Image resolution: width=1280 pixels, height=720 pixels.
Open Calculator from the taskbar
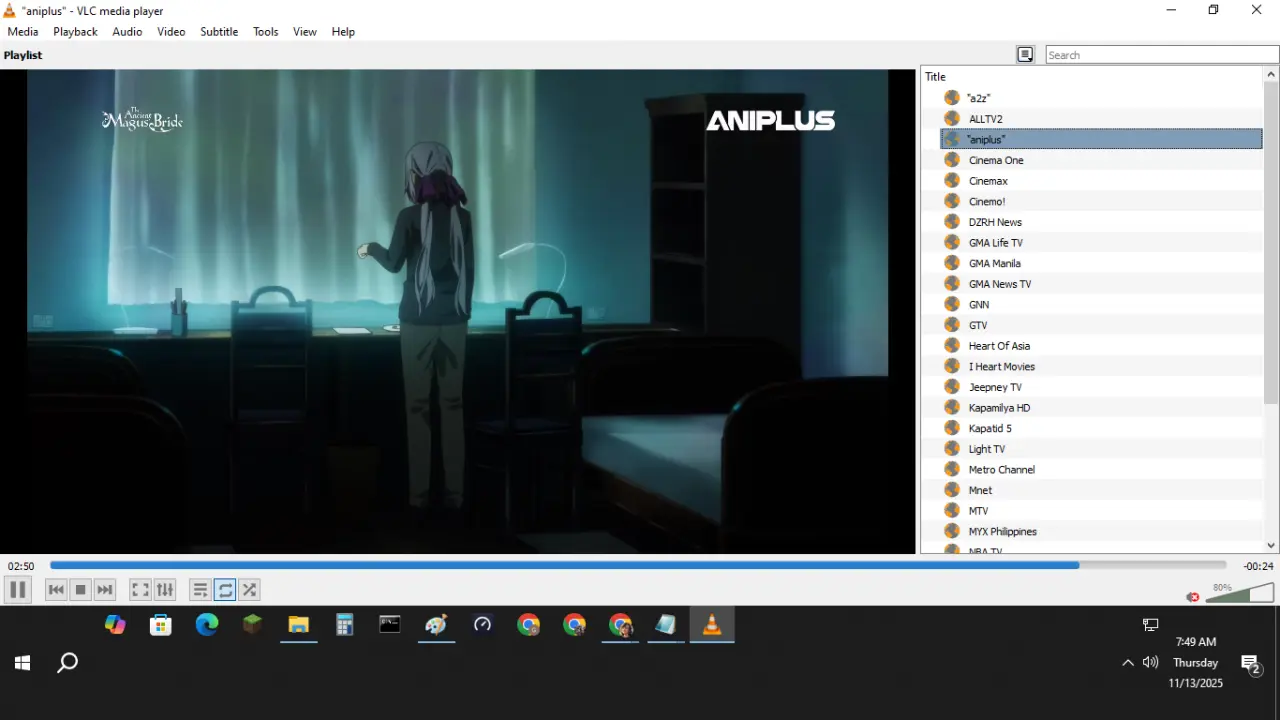click(x=345, y=625)
